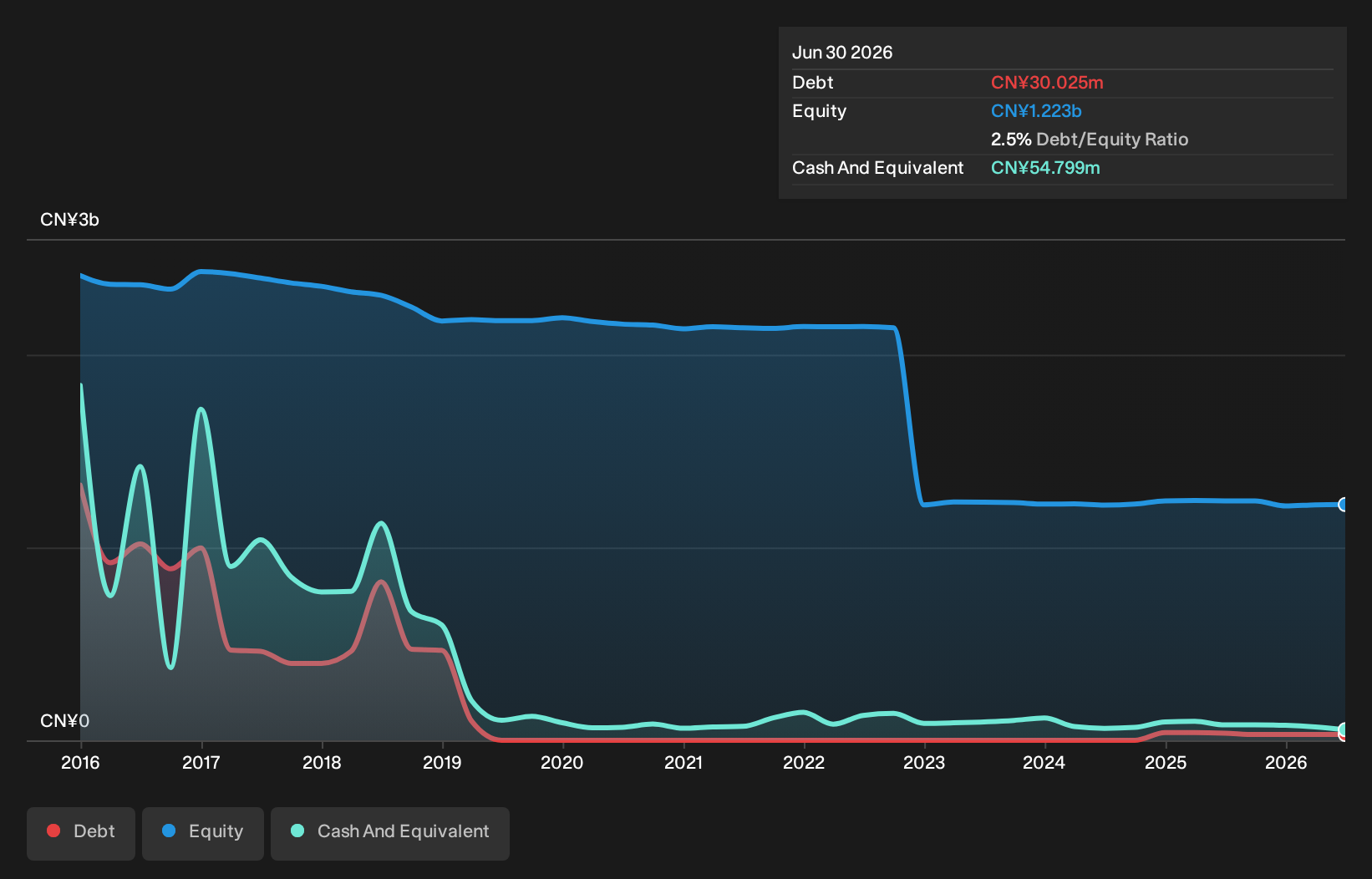1372x879 pixels.
Task: Click the 2025 x-axis label
Action: tap(1166, 763)
